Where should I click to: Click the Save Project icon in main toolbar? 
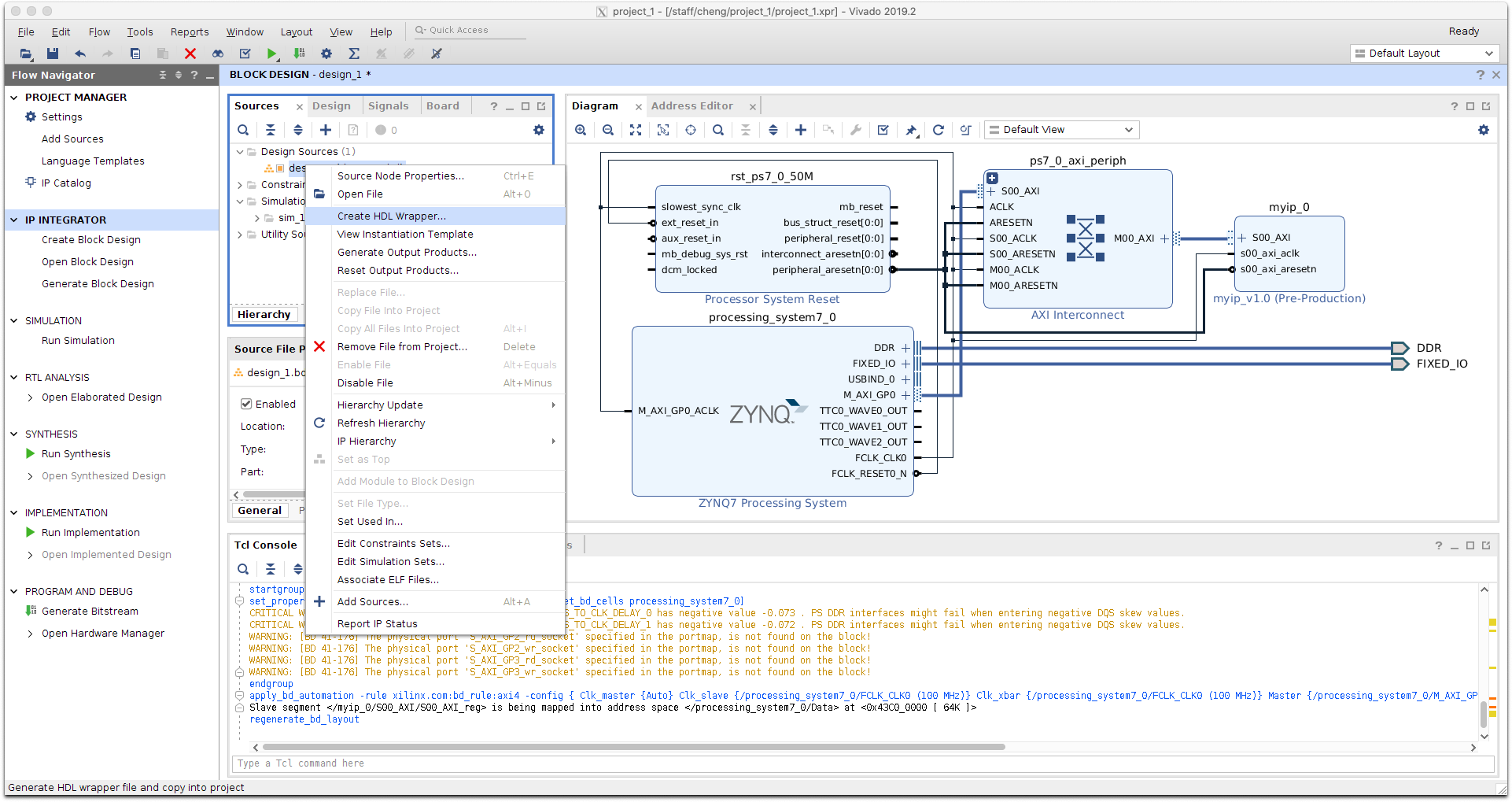53,54
